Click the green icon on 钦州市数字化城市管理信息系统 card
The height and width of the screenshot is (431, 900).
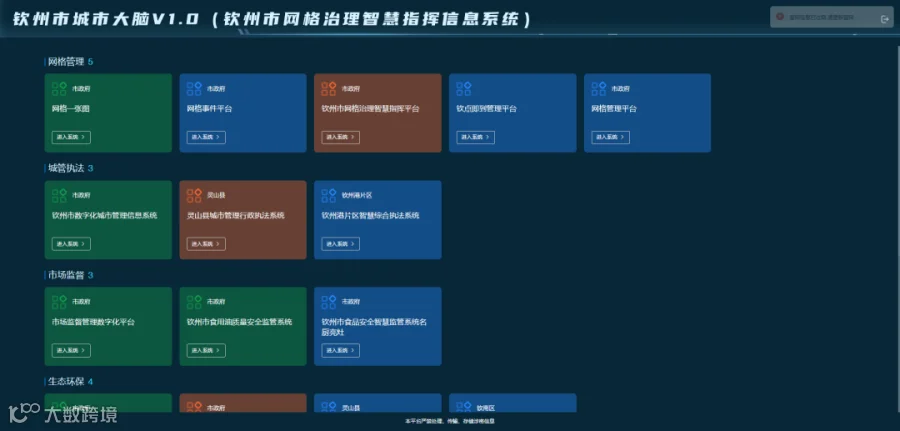59,195
